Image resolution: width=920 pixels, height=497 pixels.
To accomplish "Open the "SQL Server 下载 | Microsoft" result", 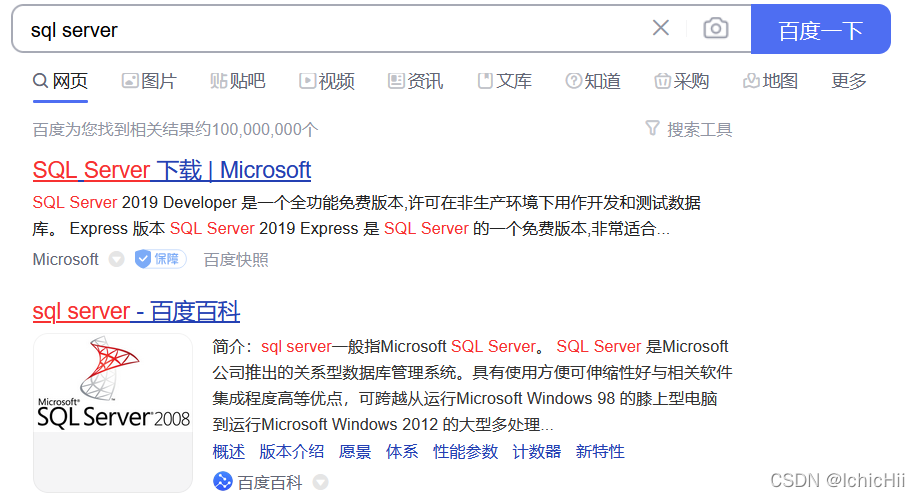I will [x=172, y=170].
